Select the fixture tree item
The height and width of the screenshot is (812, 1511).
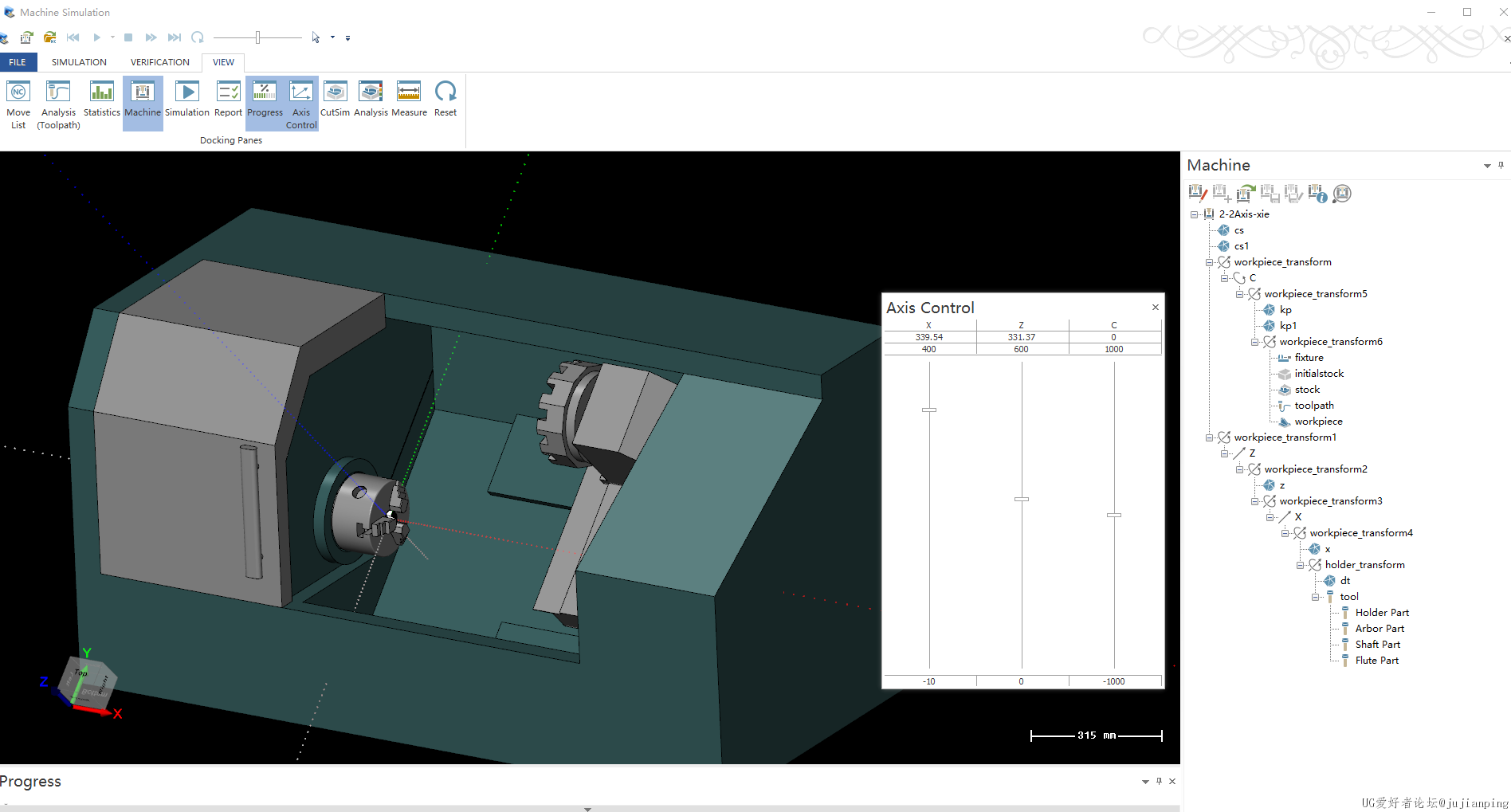point(1309,358)
